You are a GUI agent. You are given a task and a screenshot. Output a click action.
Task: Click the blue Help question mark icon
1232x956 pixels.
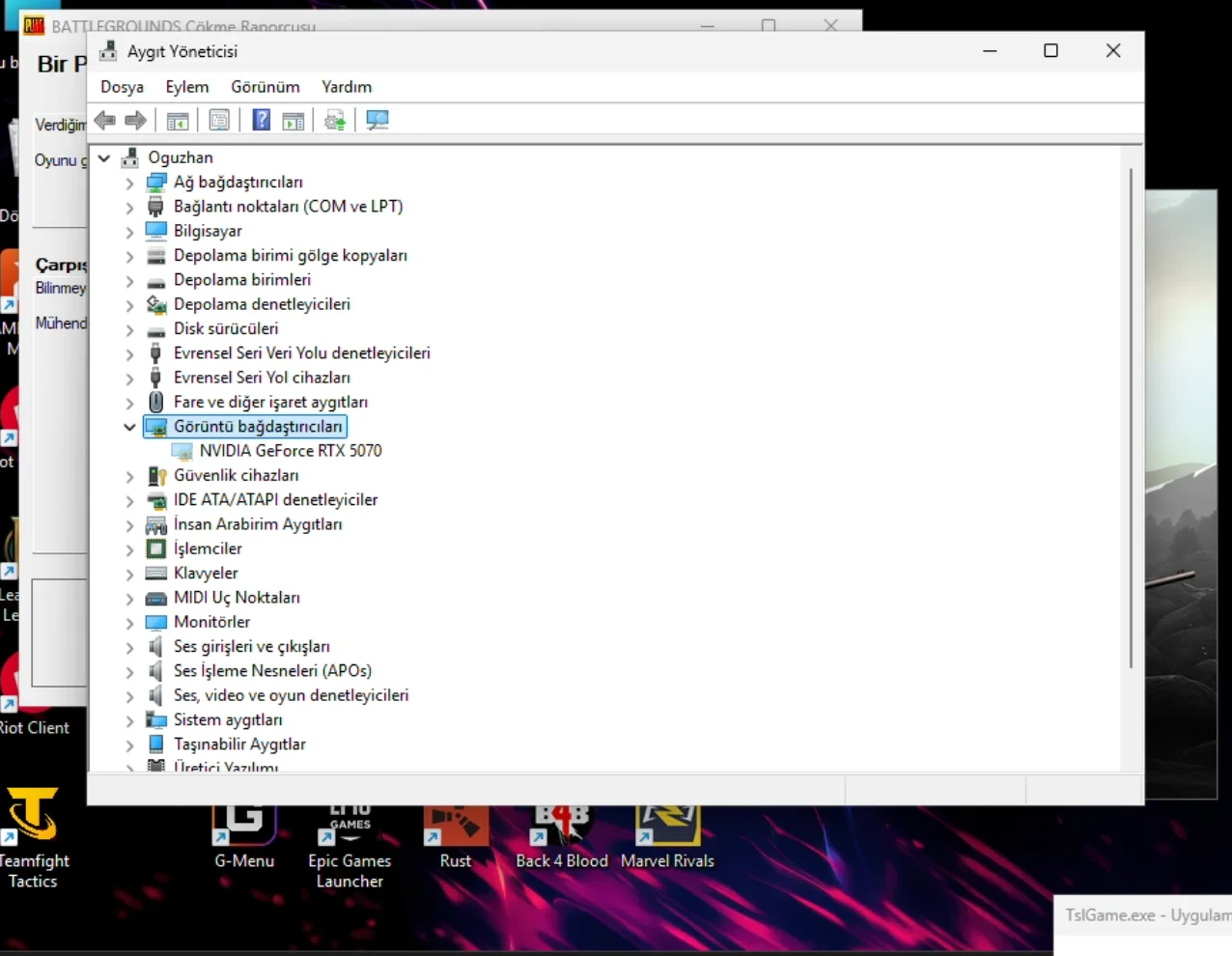point(261,120)
